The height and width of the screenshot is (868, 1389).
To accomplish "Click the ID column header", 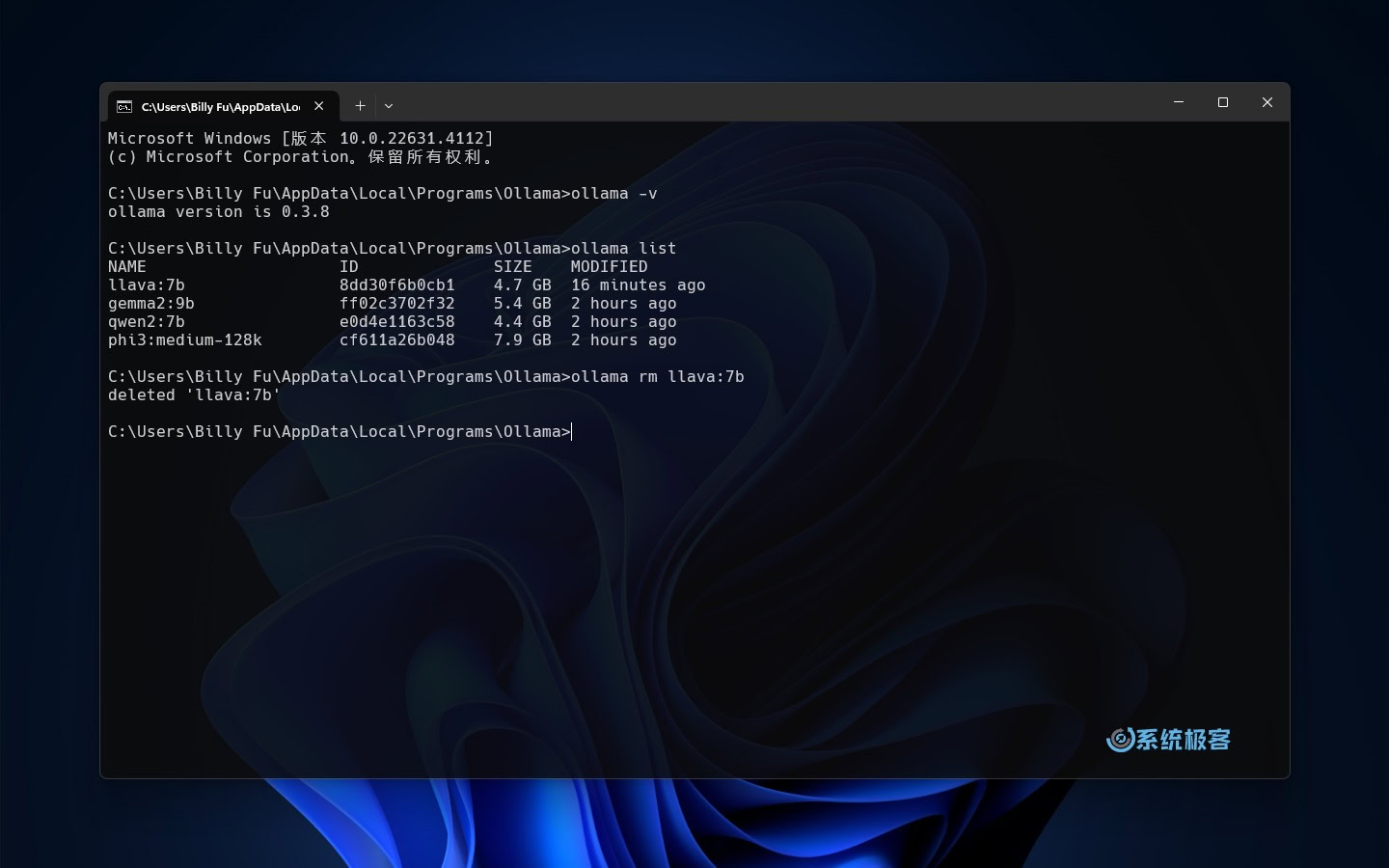I will (x=349, y=266).
